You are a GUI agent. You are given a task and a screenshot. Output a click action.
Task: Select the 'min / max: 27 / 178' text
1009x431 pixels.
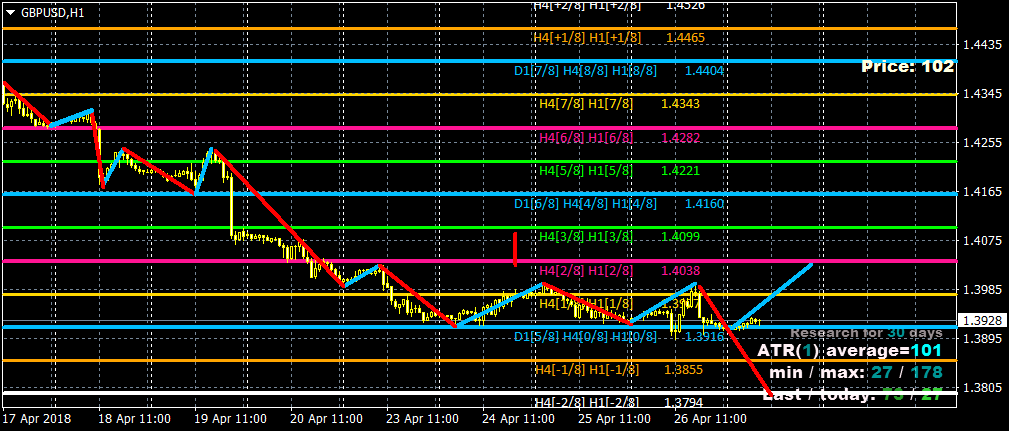856,372
